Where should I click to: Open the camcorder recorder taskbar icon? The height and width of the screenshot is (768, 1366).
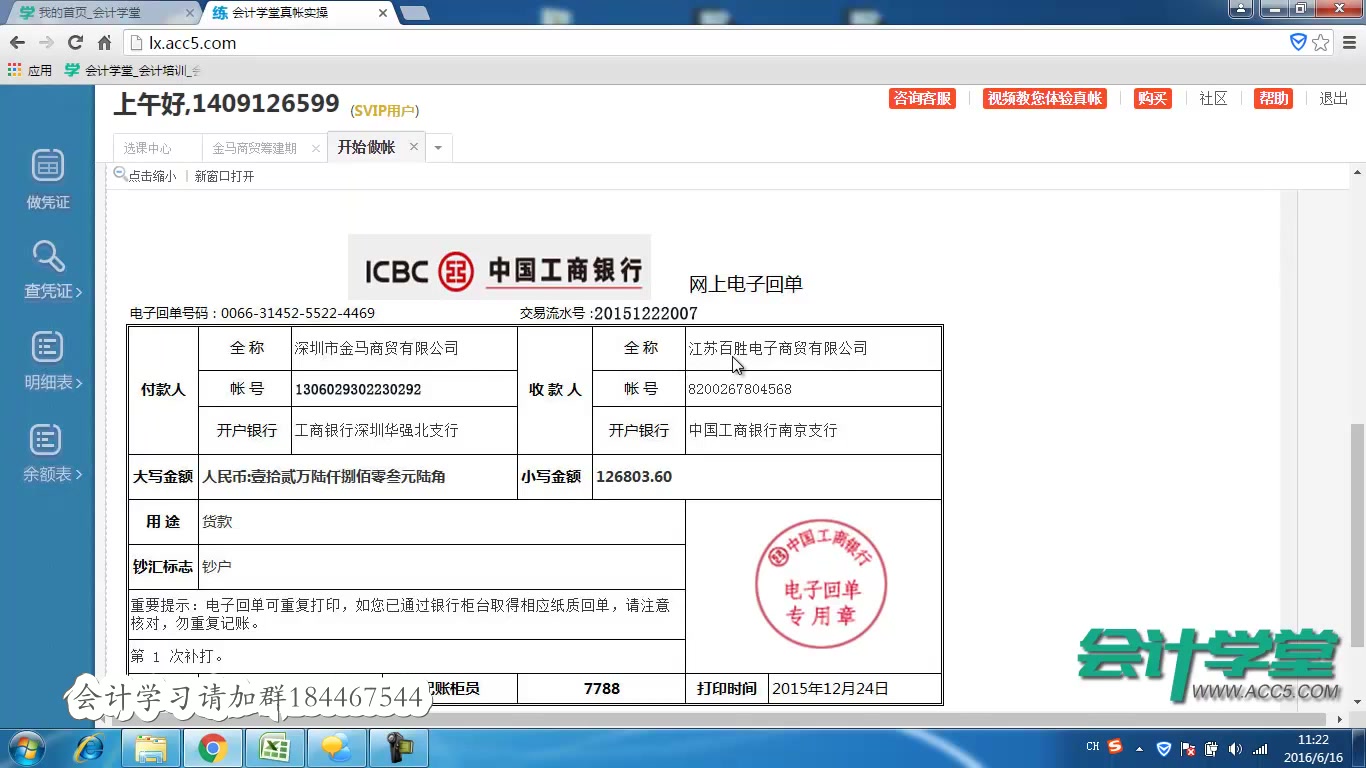[x=398, y=748]
